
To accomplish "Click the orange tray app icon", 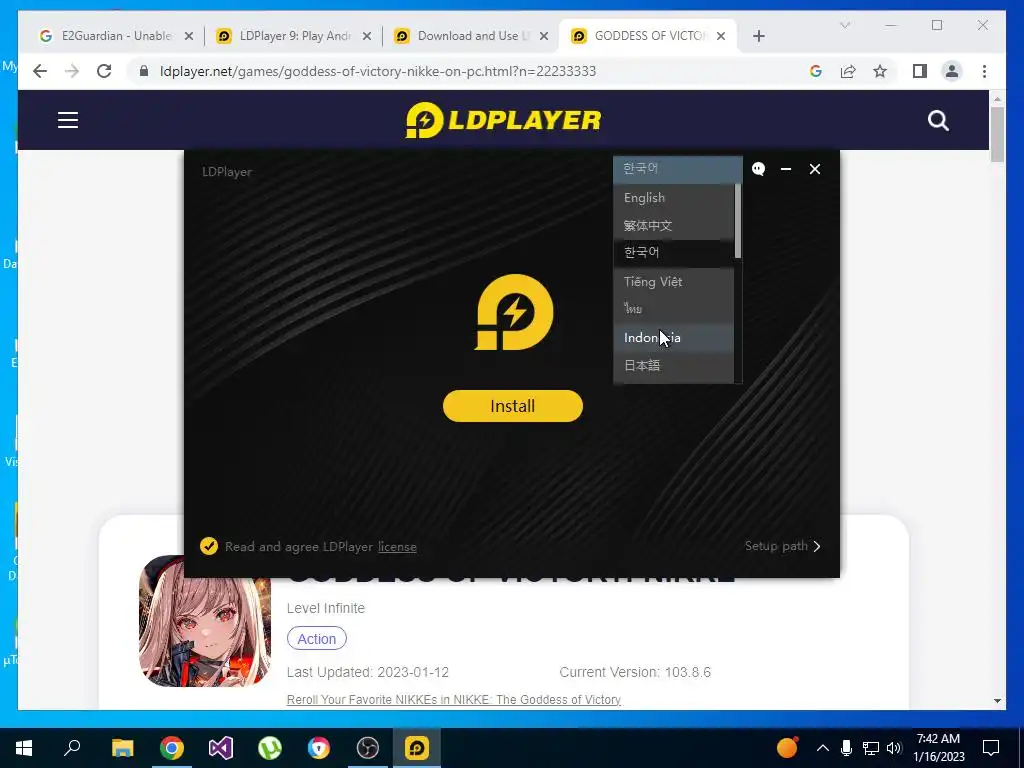I will (x=788, y=748).
